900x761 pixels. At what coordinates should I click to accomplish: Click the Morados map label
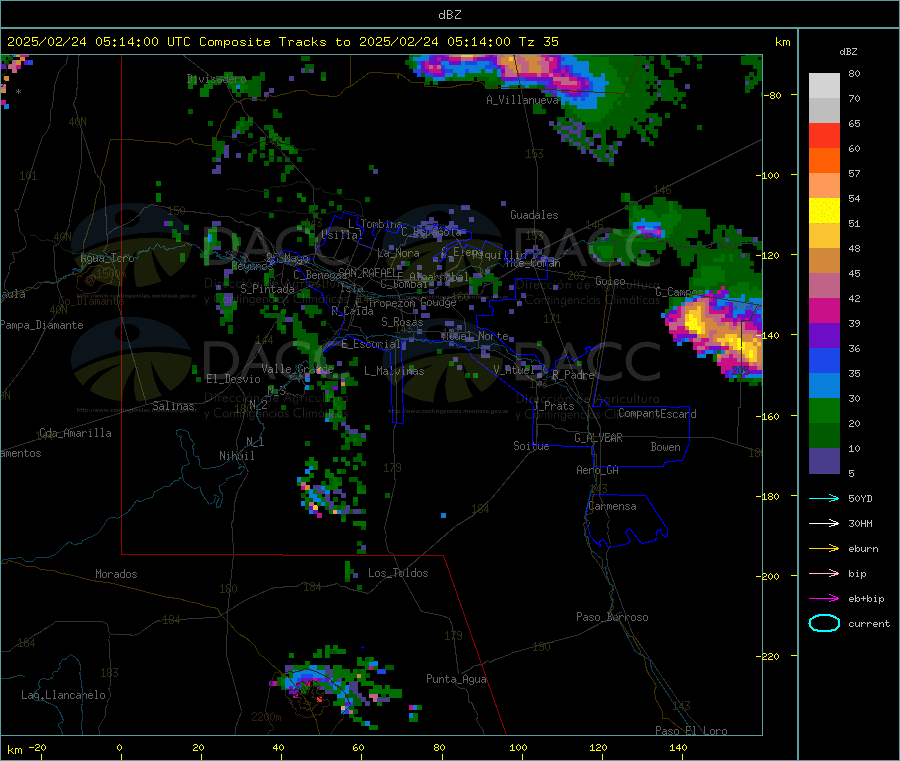[x=116, y=574]
